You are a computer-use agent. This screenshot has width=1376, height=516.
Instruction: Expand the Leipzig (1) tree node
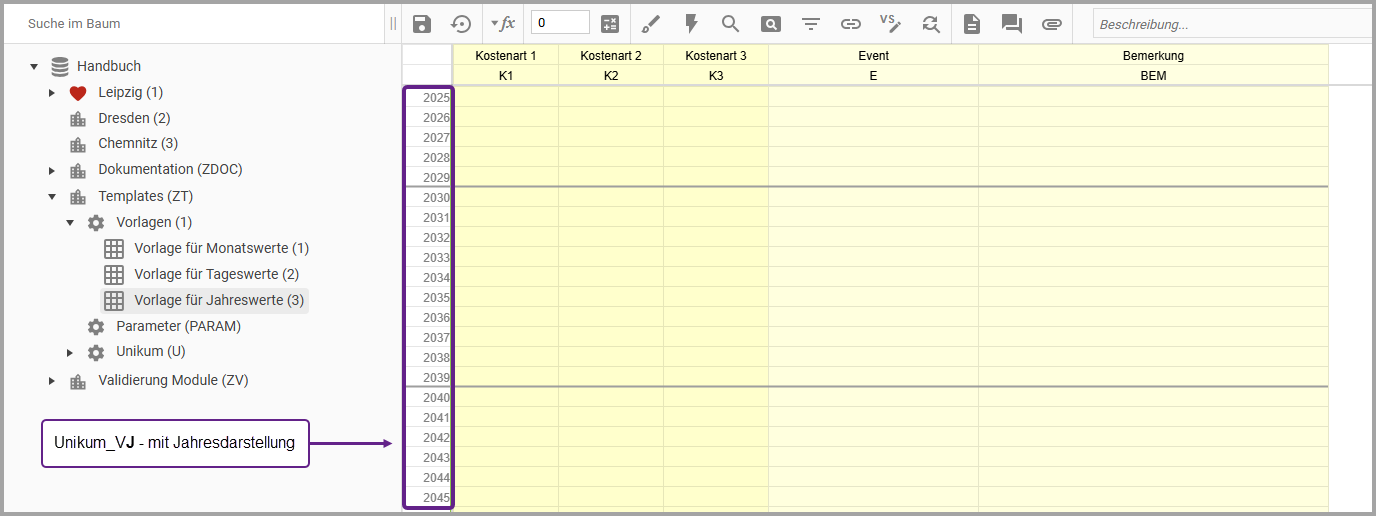(52, 93)
